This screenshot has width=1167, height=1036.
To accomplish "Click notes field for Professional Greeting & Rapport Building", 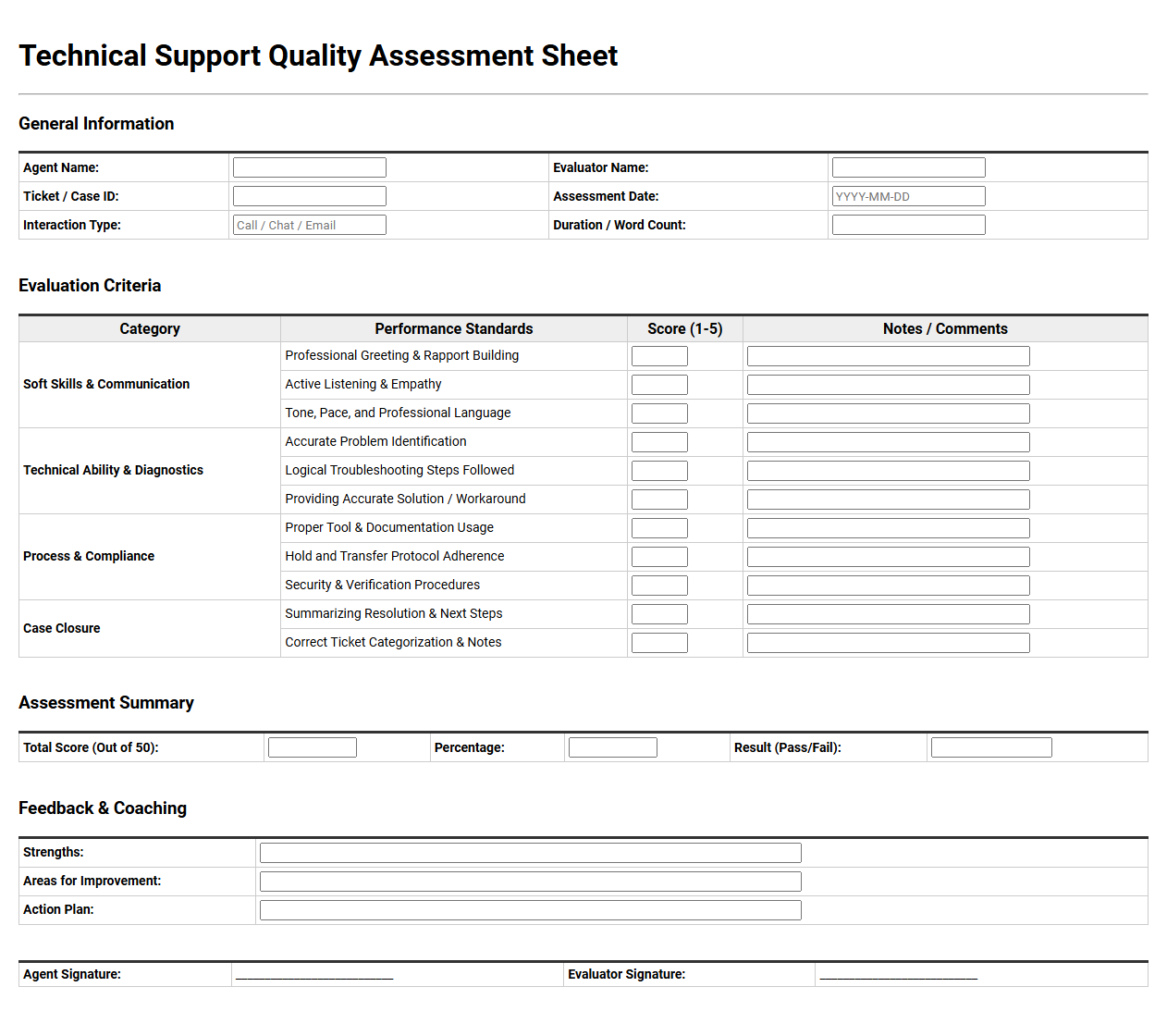I will [889, 356].
